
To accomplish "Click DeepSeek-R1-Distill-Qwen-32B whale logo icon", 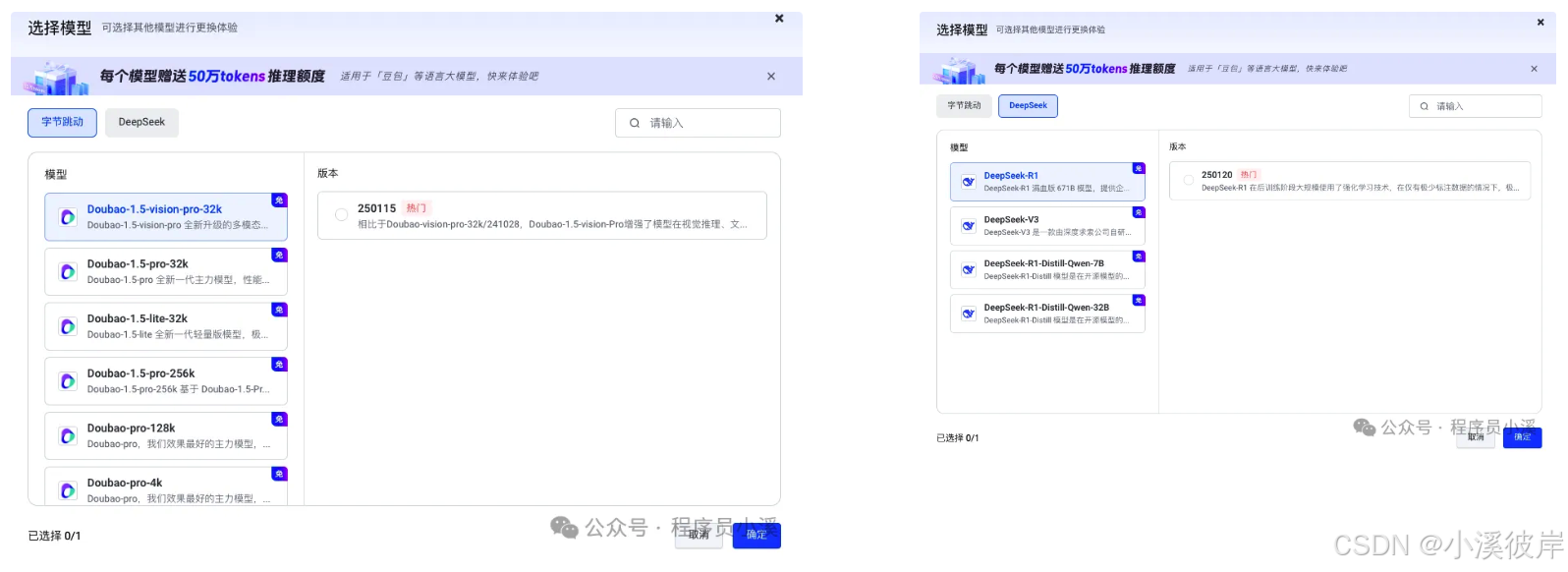I will click(968, 314).
